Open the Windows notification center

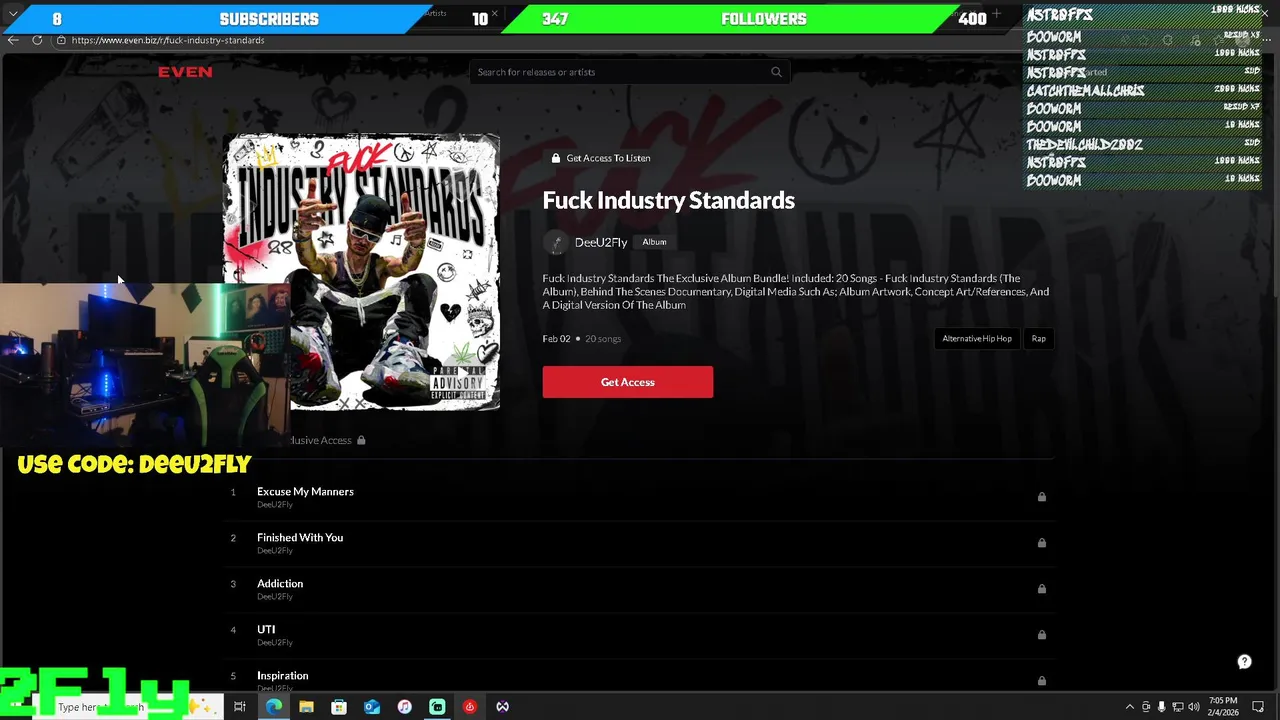pyautogui.click(x=1258, y=707)
